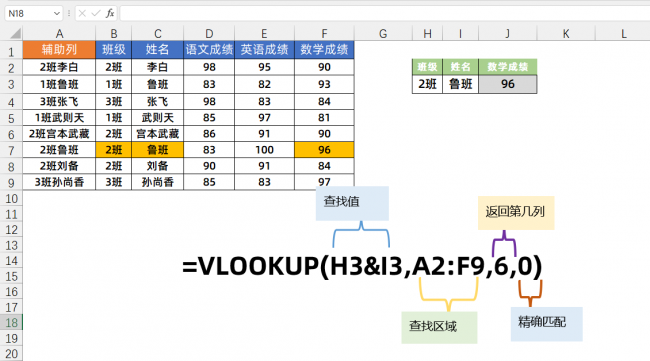Open the Name Box dropdown arrow
Image resolution: width=650 pixels, height=361 pixels.
57,14
